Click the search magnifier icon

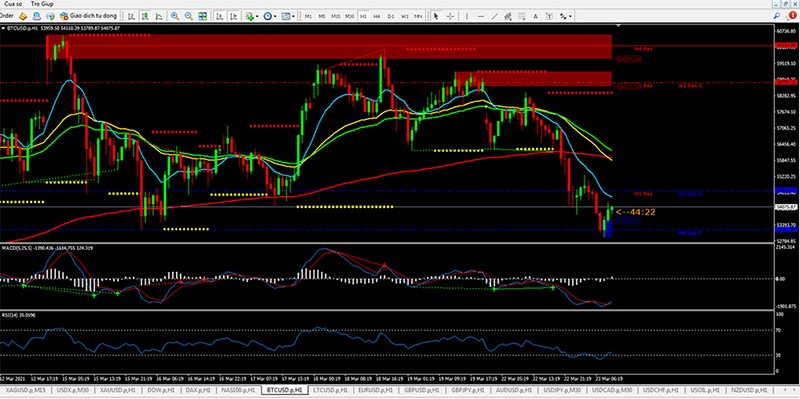[777, 16]
